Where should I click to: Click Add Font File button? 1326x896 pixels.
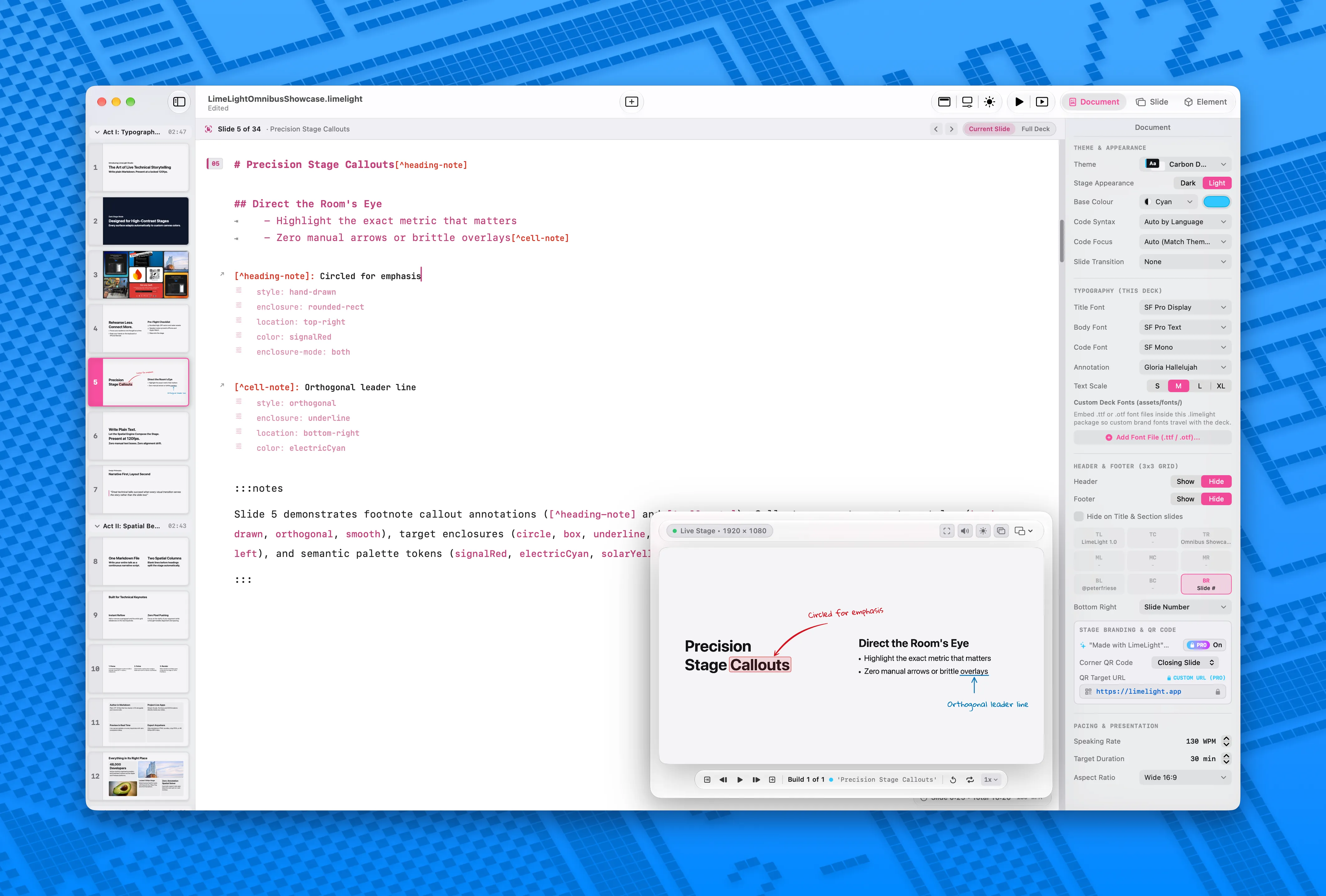[x=1152, y=437]
